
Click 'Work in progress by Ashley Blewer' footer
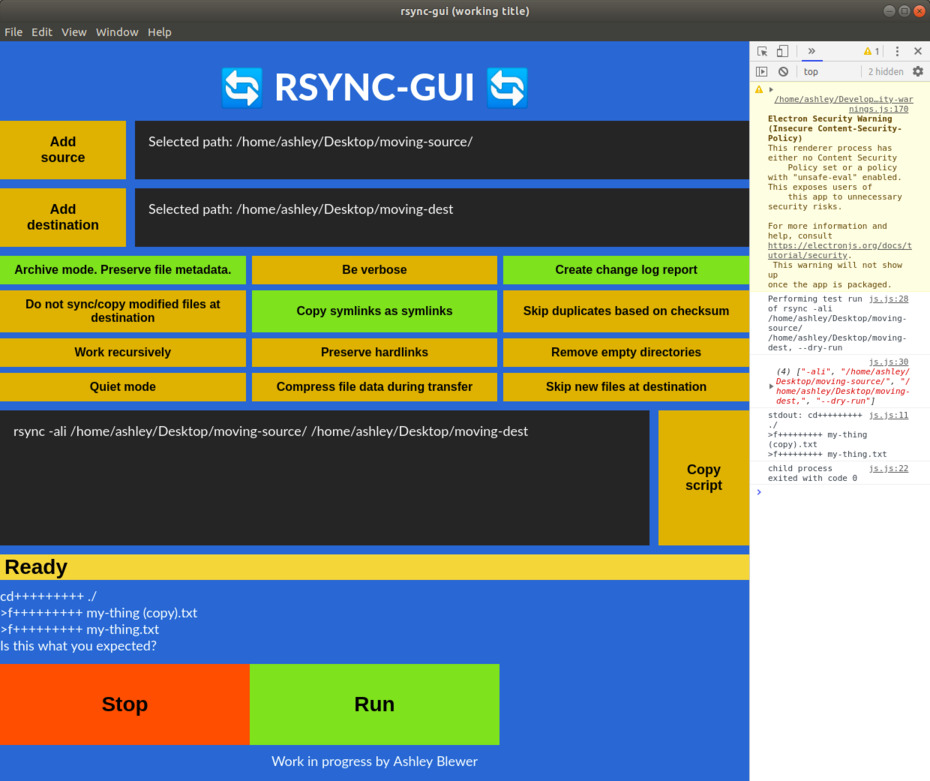(x=374, y=761)
